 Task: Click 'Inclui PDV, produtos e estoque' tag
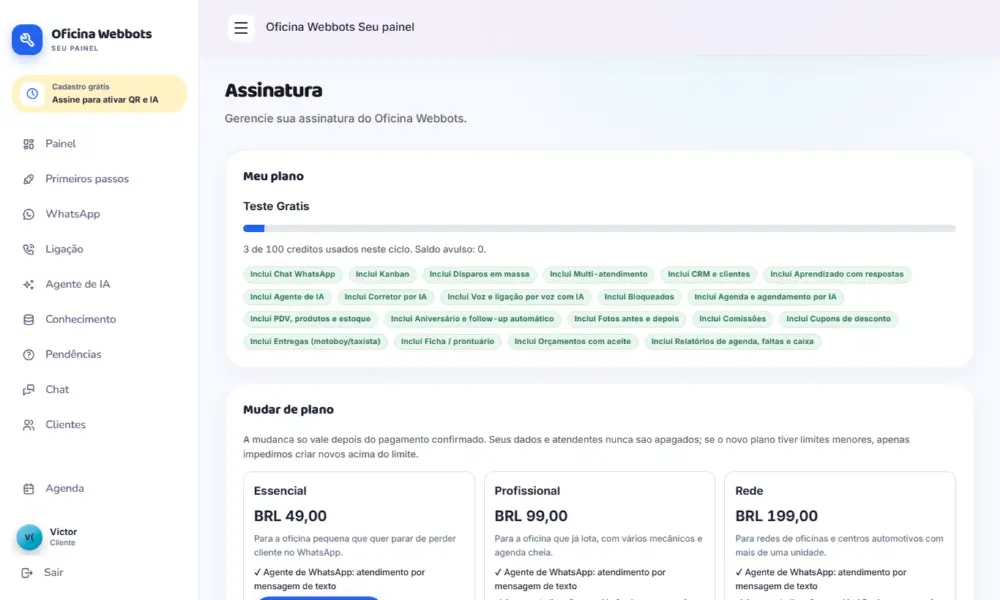point(310,319)
